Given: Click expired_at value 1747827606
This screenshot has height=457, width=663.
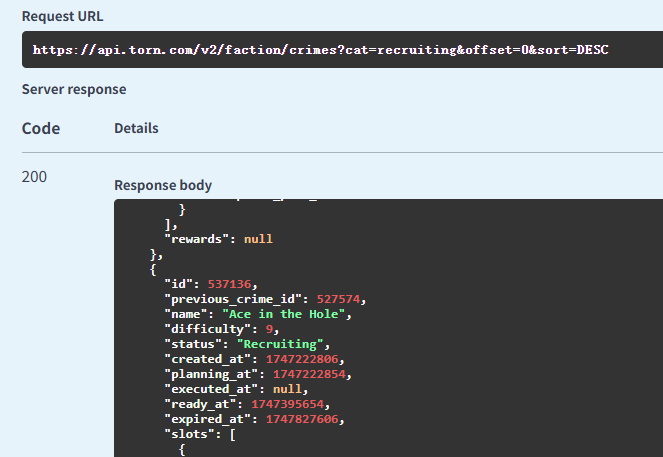Looking at the screenshot, I should click(302, 419).
